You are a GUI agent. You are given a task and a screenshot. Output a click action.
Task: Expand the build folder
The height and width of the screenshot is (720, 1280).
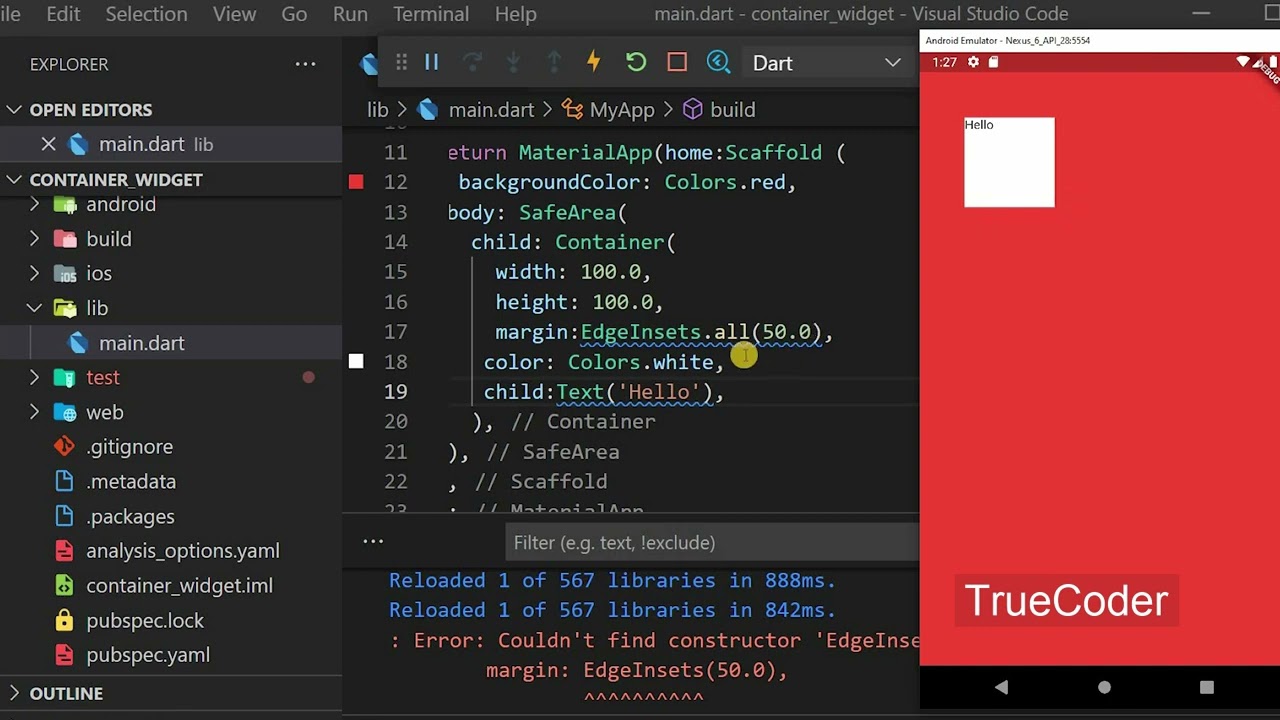pos(34,239)
